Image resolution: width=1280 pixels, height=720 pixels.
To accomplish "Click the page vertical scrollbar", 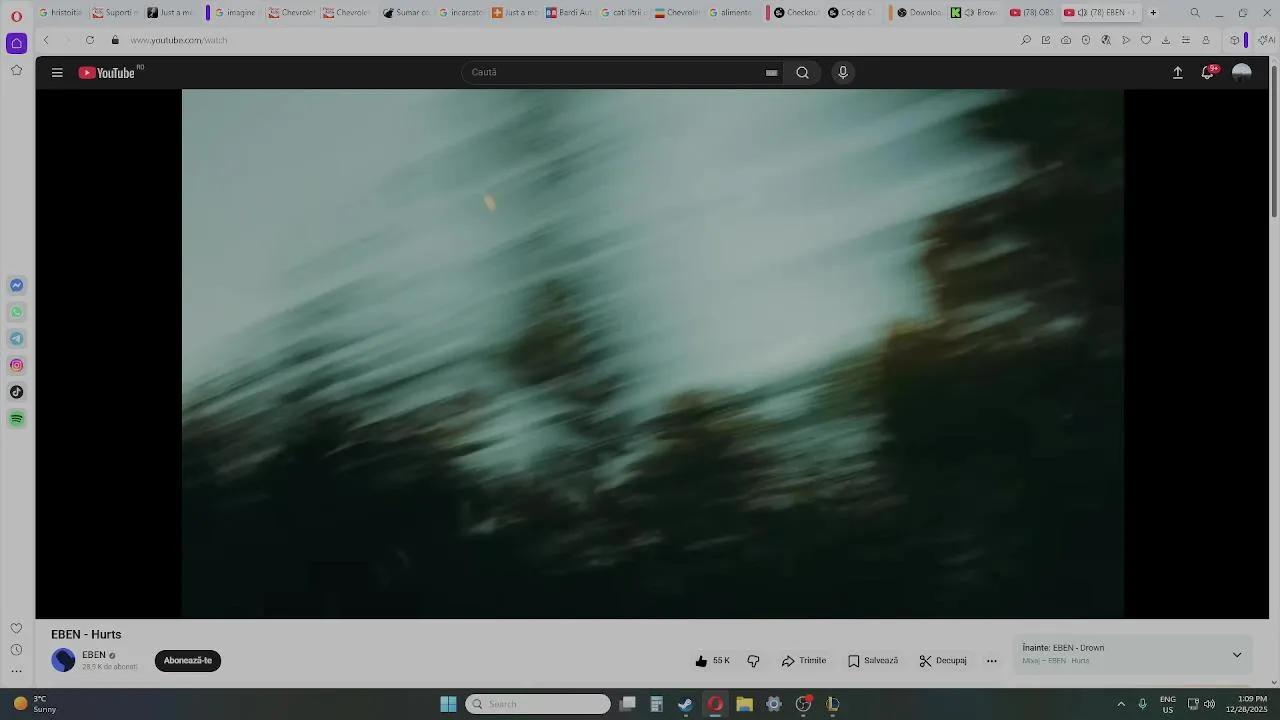I will tap(1274, 140).
